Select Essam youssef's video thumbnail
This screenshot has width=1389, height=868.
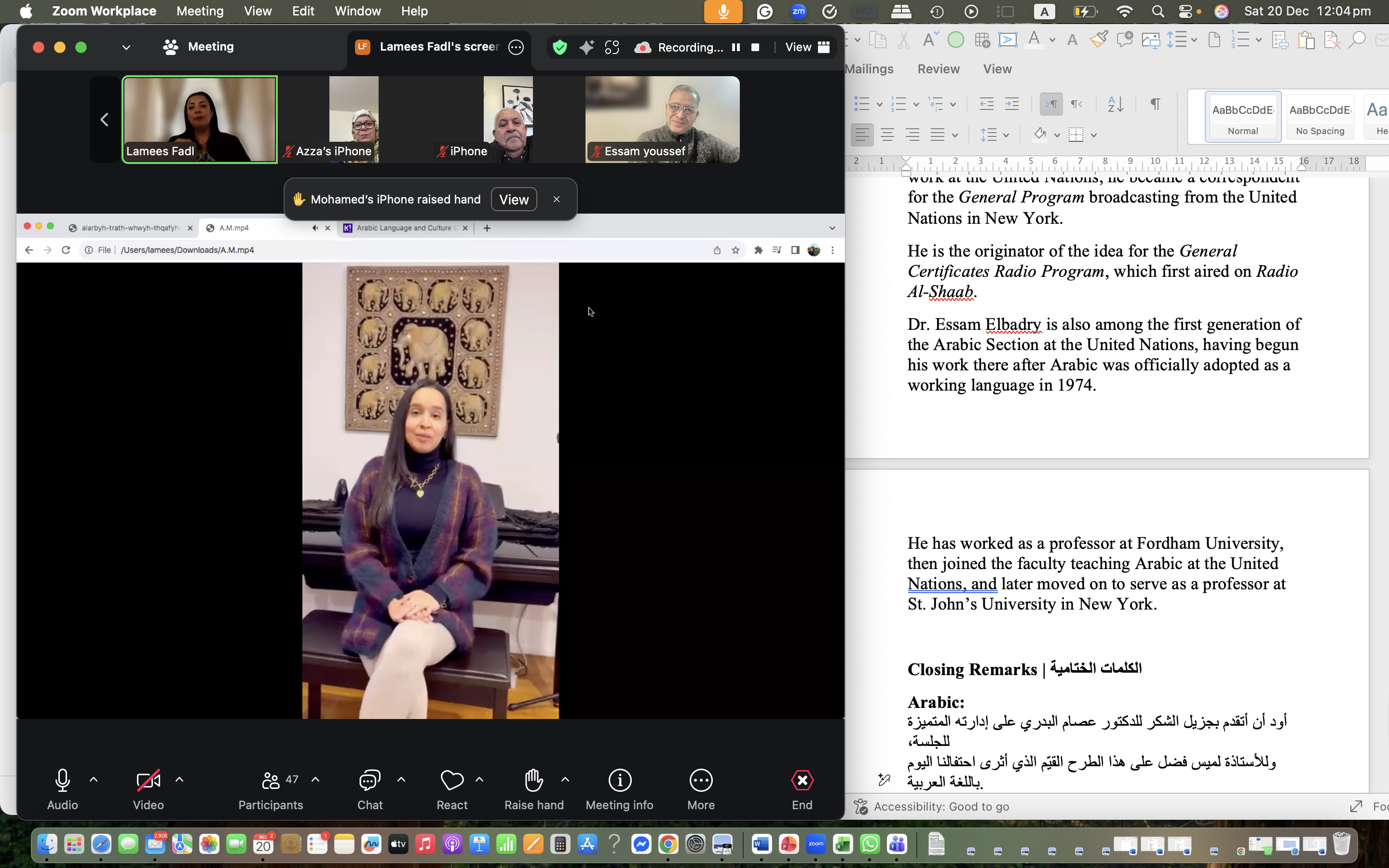[662, 120]
